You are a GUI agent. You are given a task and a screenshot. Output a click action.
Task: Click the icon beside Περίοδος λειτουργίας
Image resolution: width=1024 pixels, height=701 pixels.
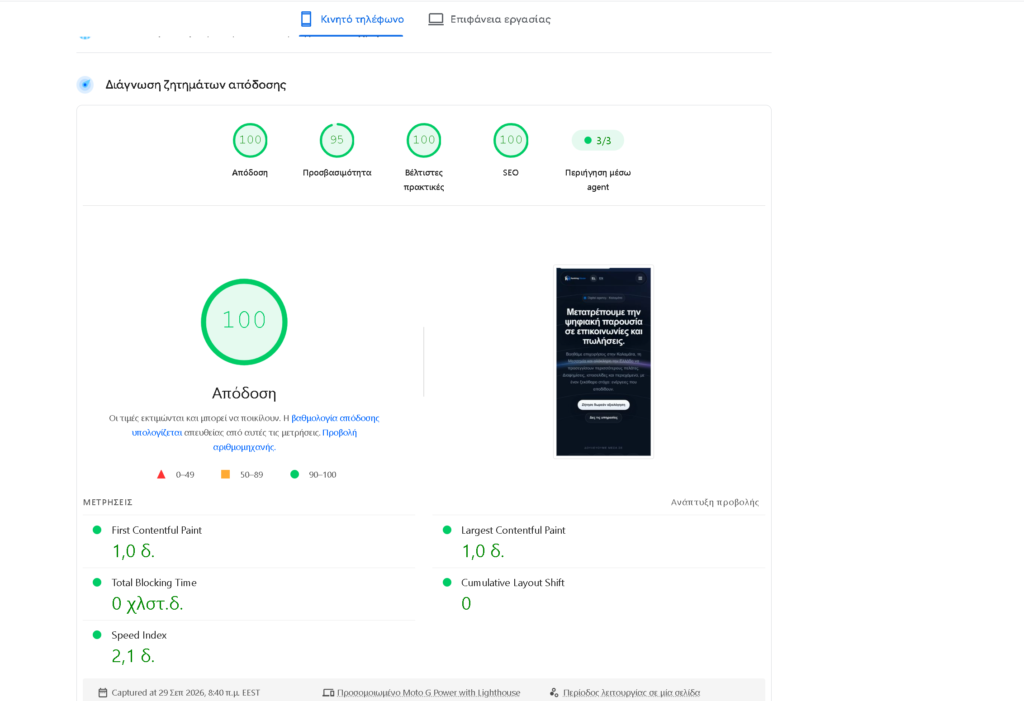[554, 693]
